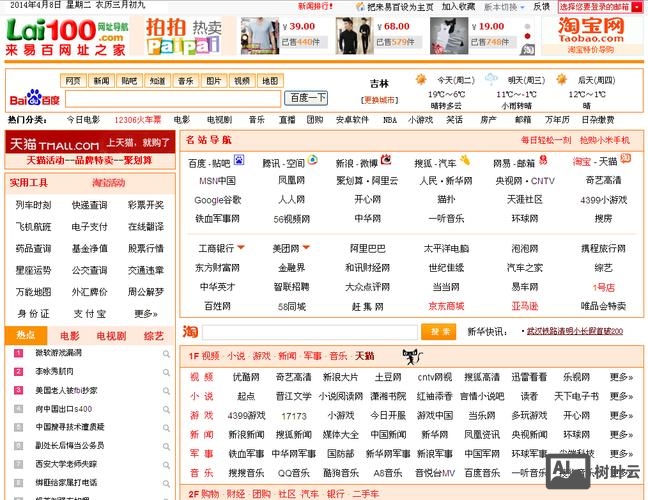Open the 12306火车票 link
The image size is (648, 500).
[x=138, y=120]
